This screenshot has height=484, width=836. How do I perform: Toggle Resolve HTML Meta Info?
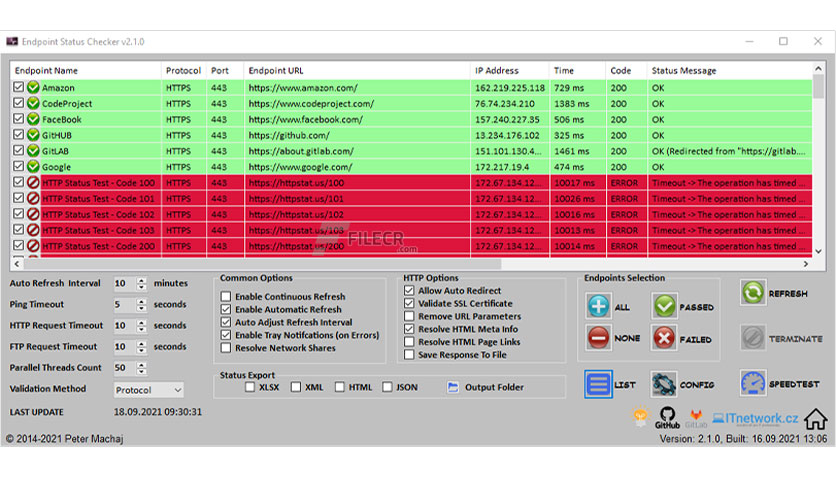pos(409,329)
